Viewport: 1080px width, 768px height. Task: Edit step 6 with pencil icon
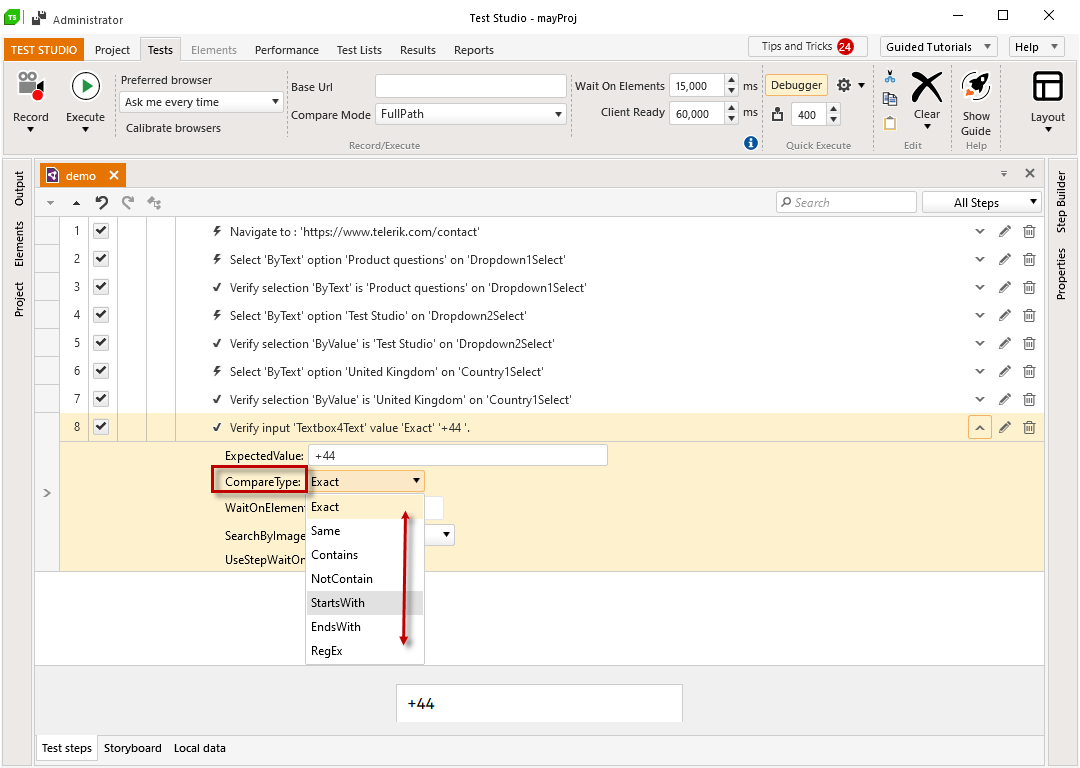(x=1005, y=371)
